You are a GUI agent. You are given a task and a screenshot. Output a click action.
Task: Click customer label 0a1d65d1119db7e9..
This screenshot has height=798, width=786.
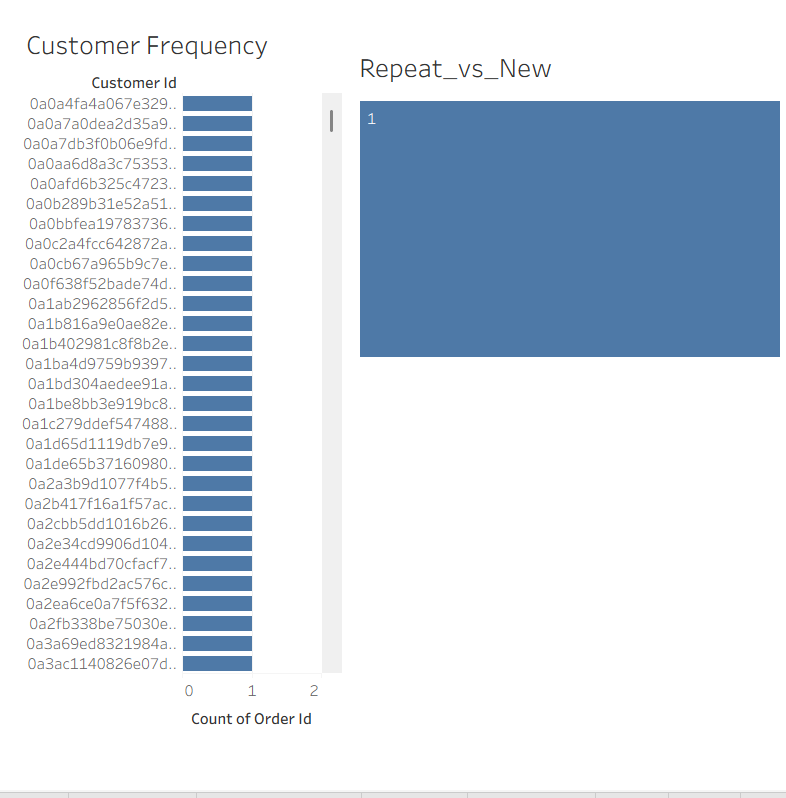pyautogui.click(x=101, y=444)
